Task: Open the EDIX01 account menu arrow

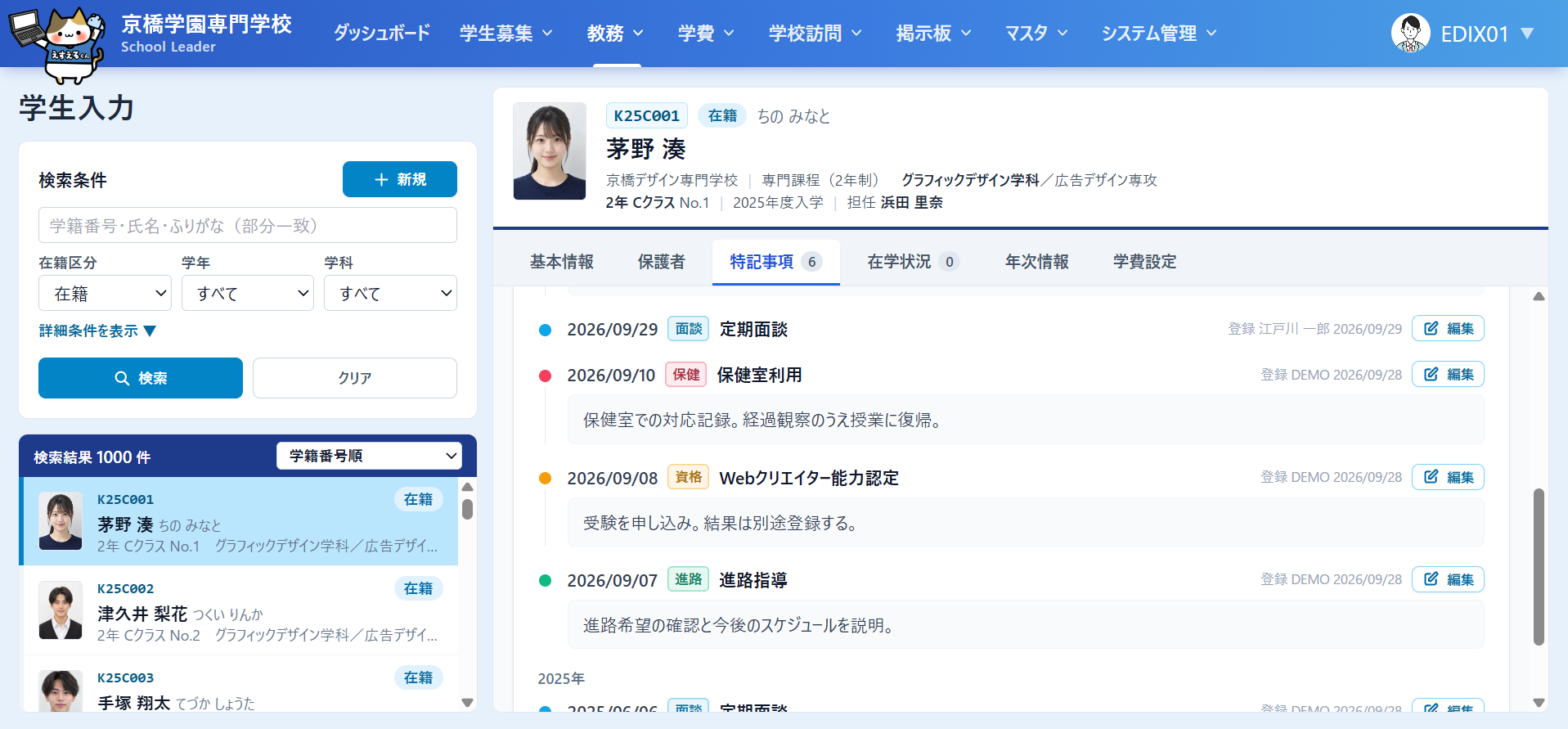Action: click(x=1526, y=34)
